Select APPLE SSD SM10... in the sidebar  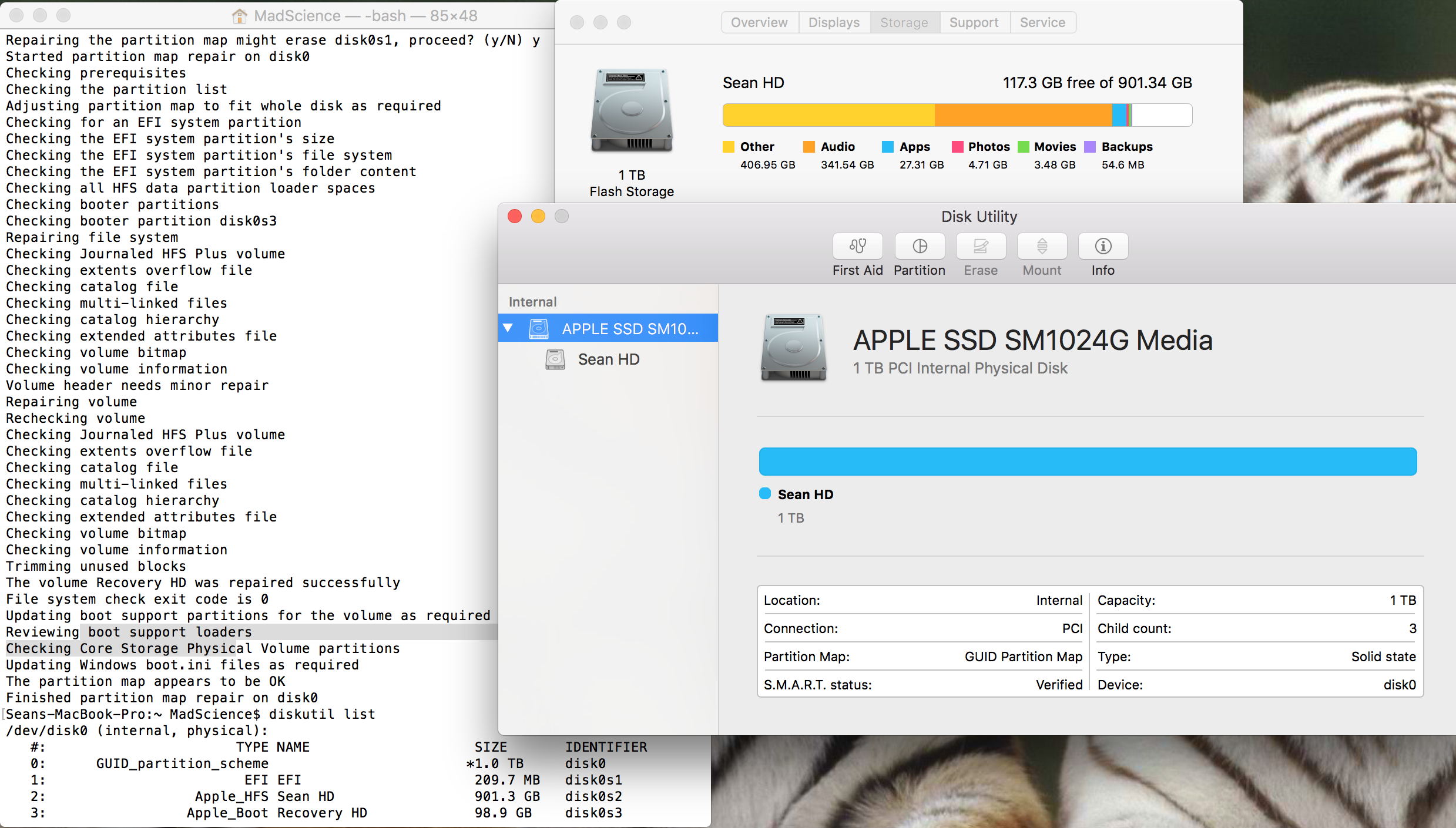pyautogui.click(x=630, y=329)
